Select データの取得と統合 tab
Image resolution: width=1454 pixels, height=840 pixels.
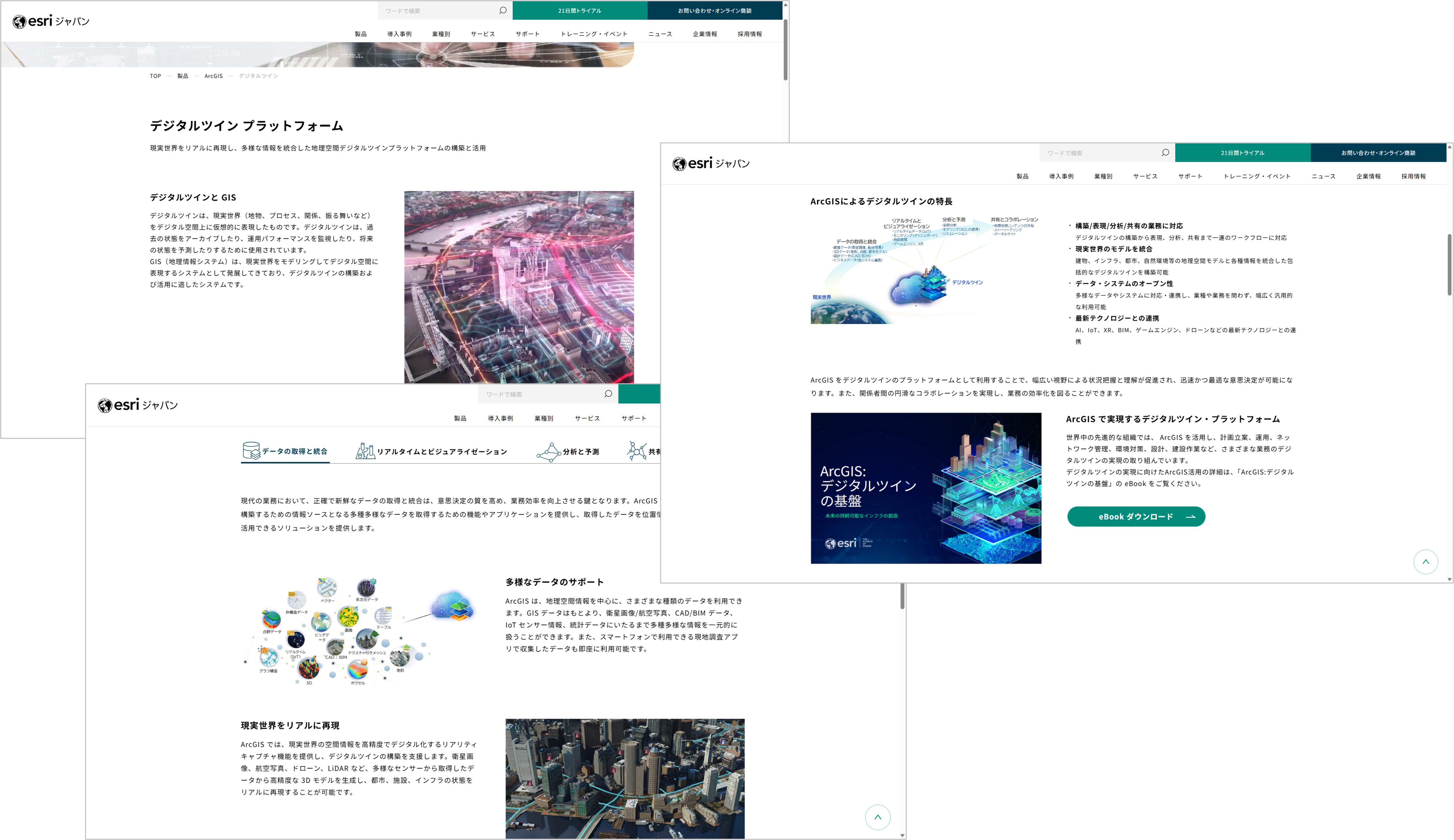click(x=286, y=451)
